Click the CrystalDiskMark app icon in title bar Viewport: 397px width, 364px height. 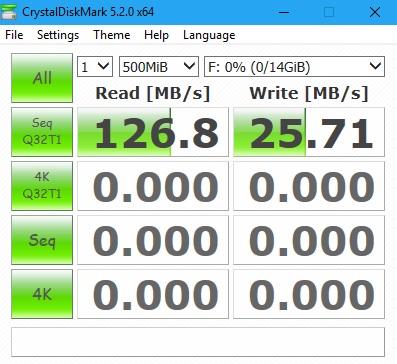(x=9, y=12)
